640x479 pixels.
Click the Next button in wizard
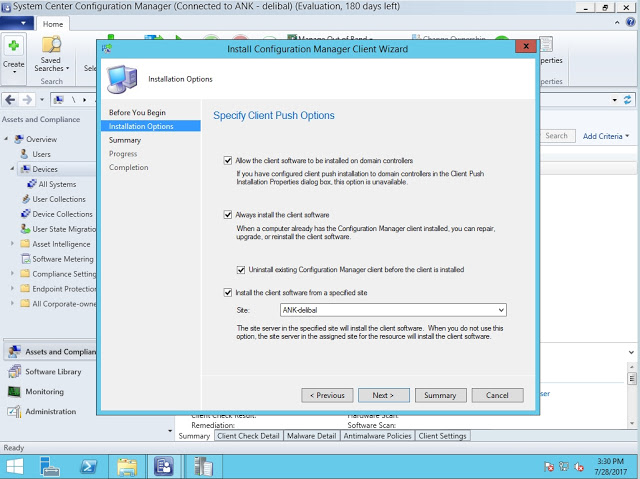pos(383,395)
